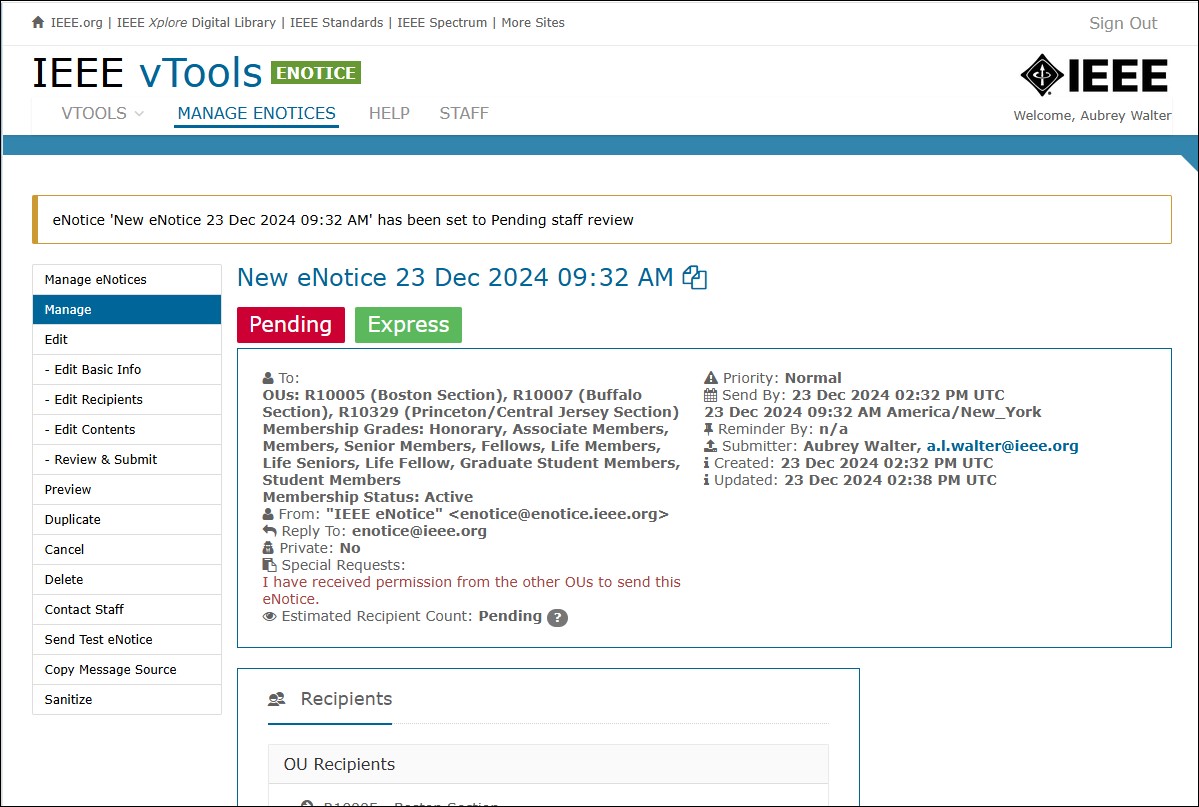1199x807 pixels.
Task: Open the IEEE.org link
Action: pyautogui.click(x=76, y=23)
